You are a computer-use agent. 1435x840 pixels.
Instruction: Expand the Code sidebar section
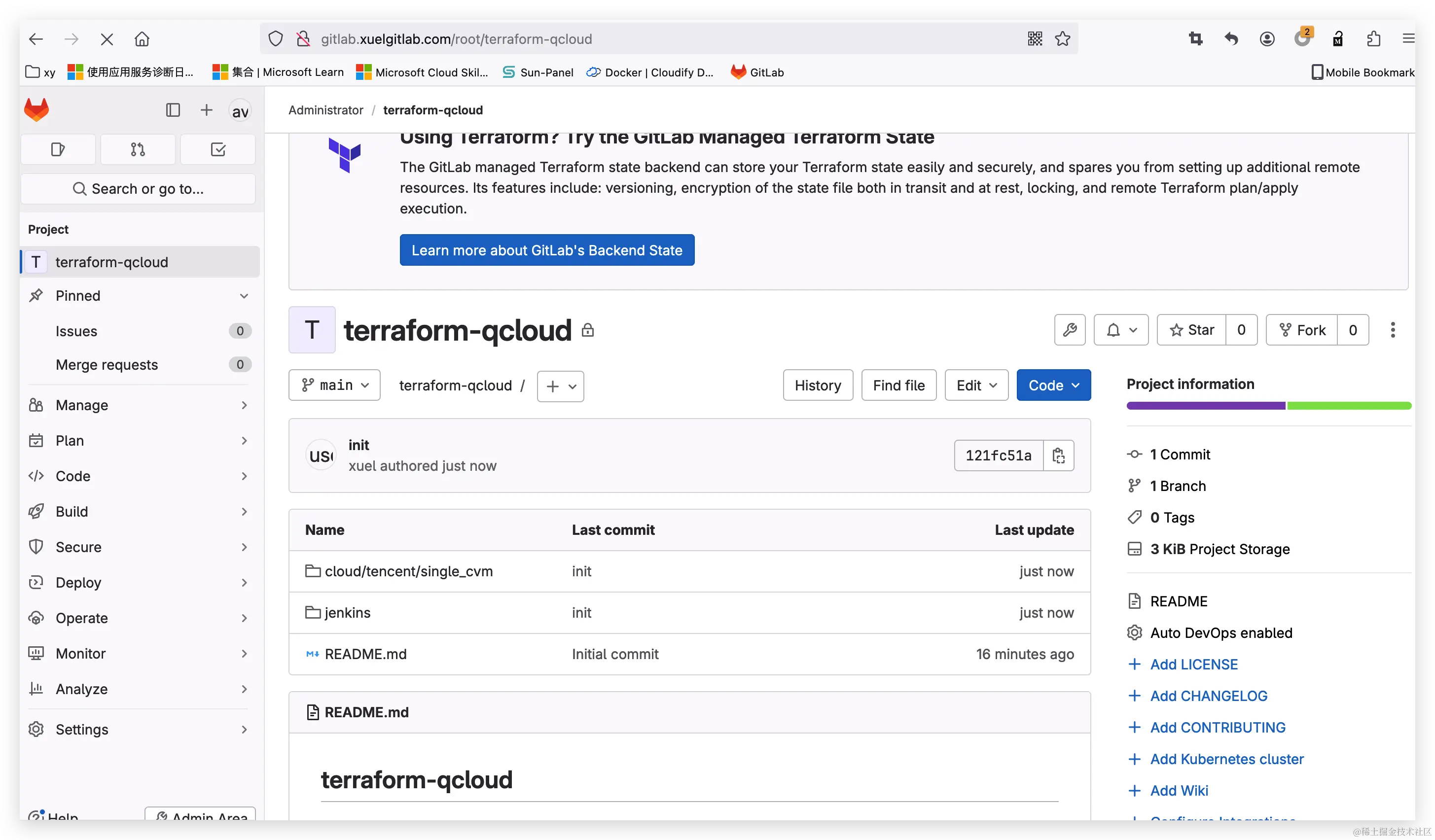[139, 476]
